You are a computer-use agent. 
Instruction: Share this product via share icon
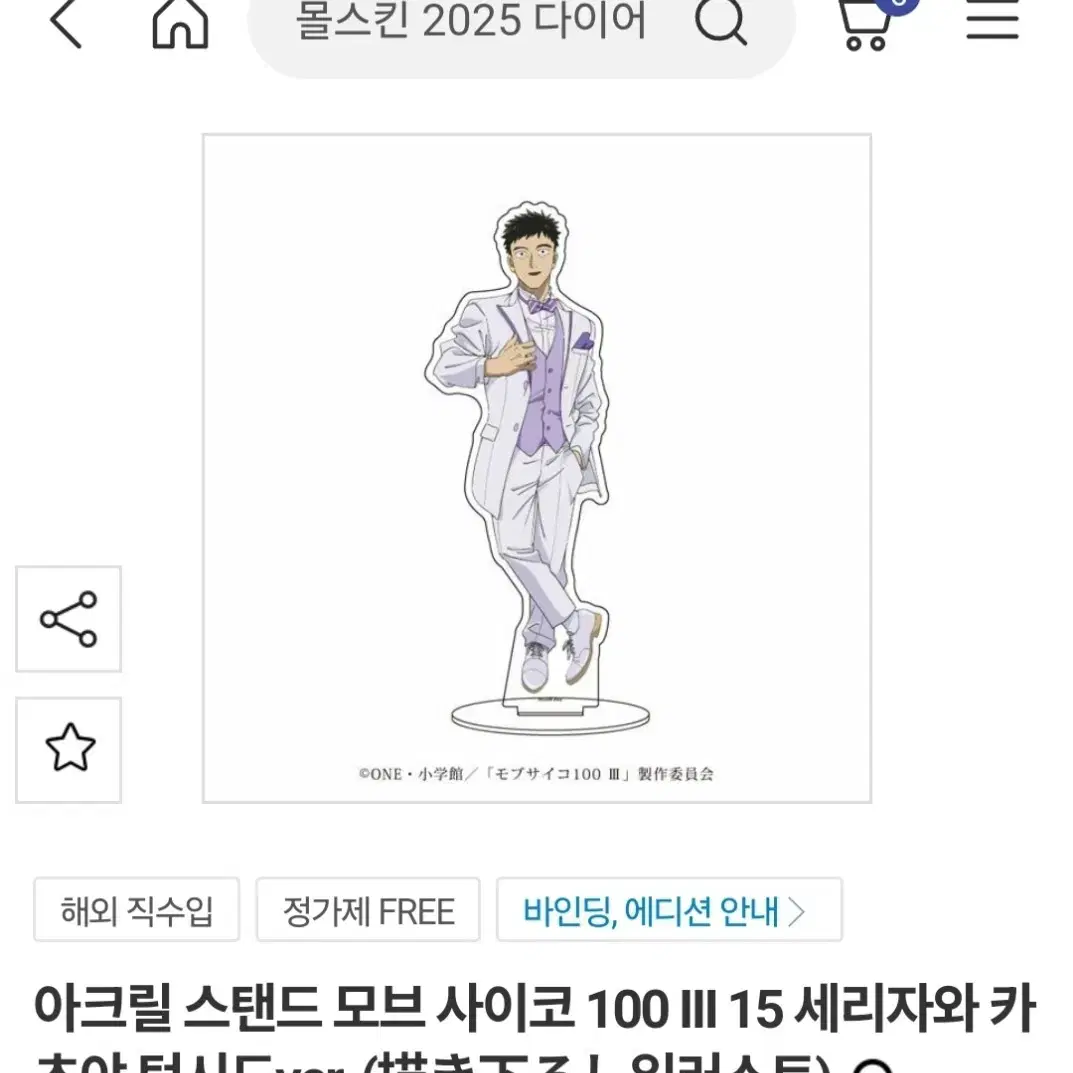[x=68, y=619]
